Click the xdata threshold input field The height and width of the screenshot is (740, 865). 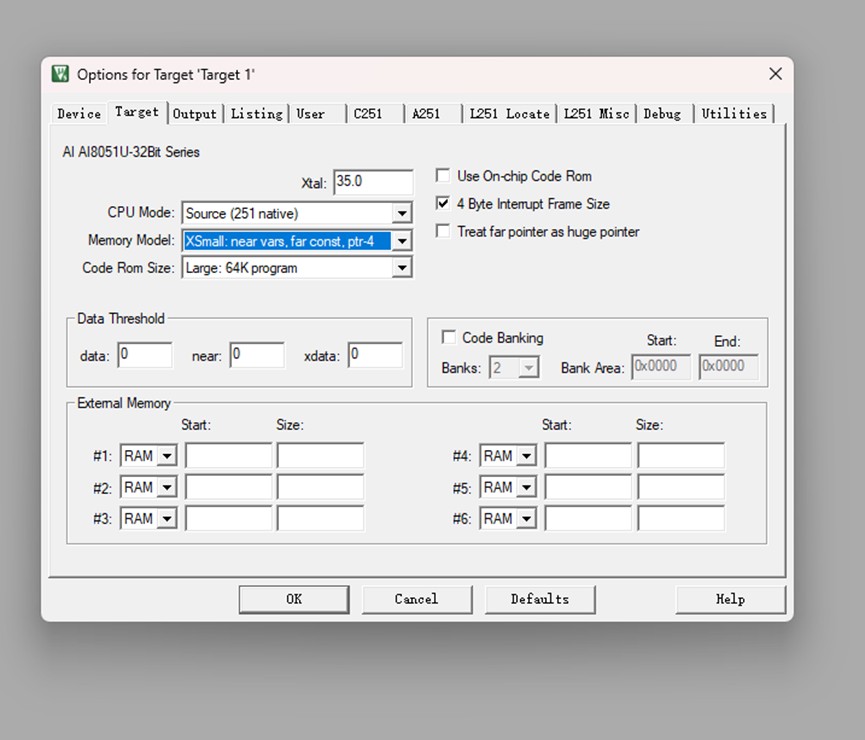click(375, 355)
